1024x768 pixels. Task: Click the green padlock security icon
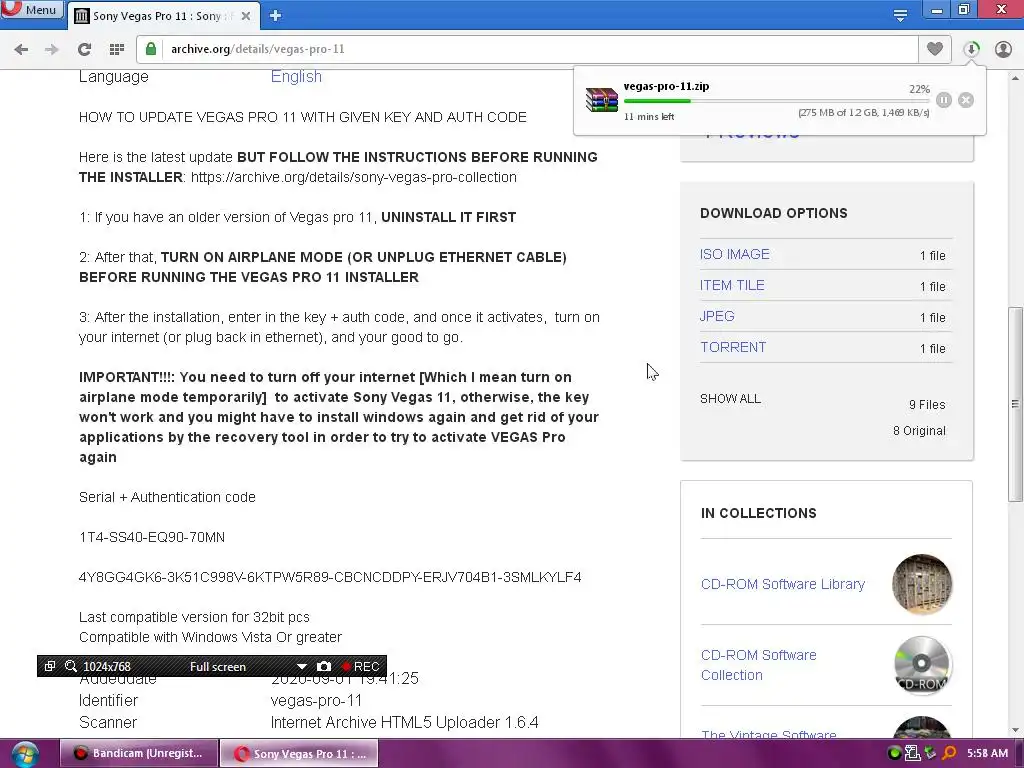tap(151, 49)
